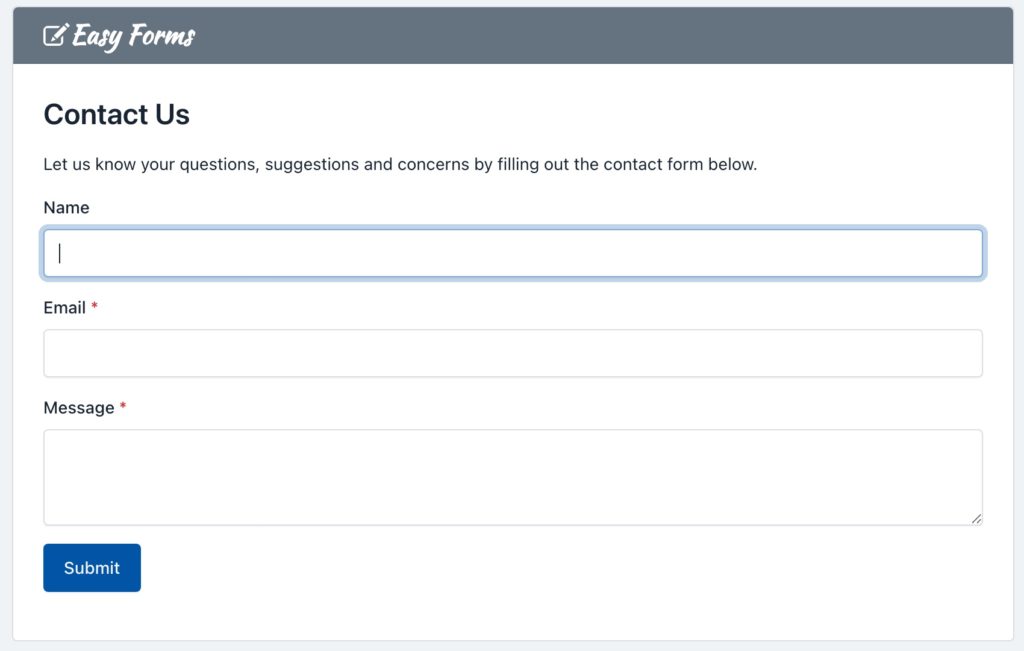
Task: Click the Easy Forms header bar
Action: [x=600, y=34]
